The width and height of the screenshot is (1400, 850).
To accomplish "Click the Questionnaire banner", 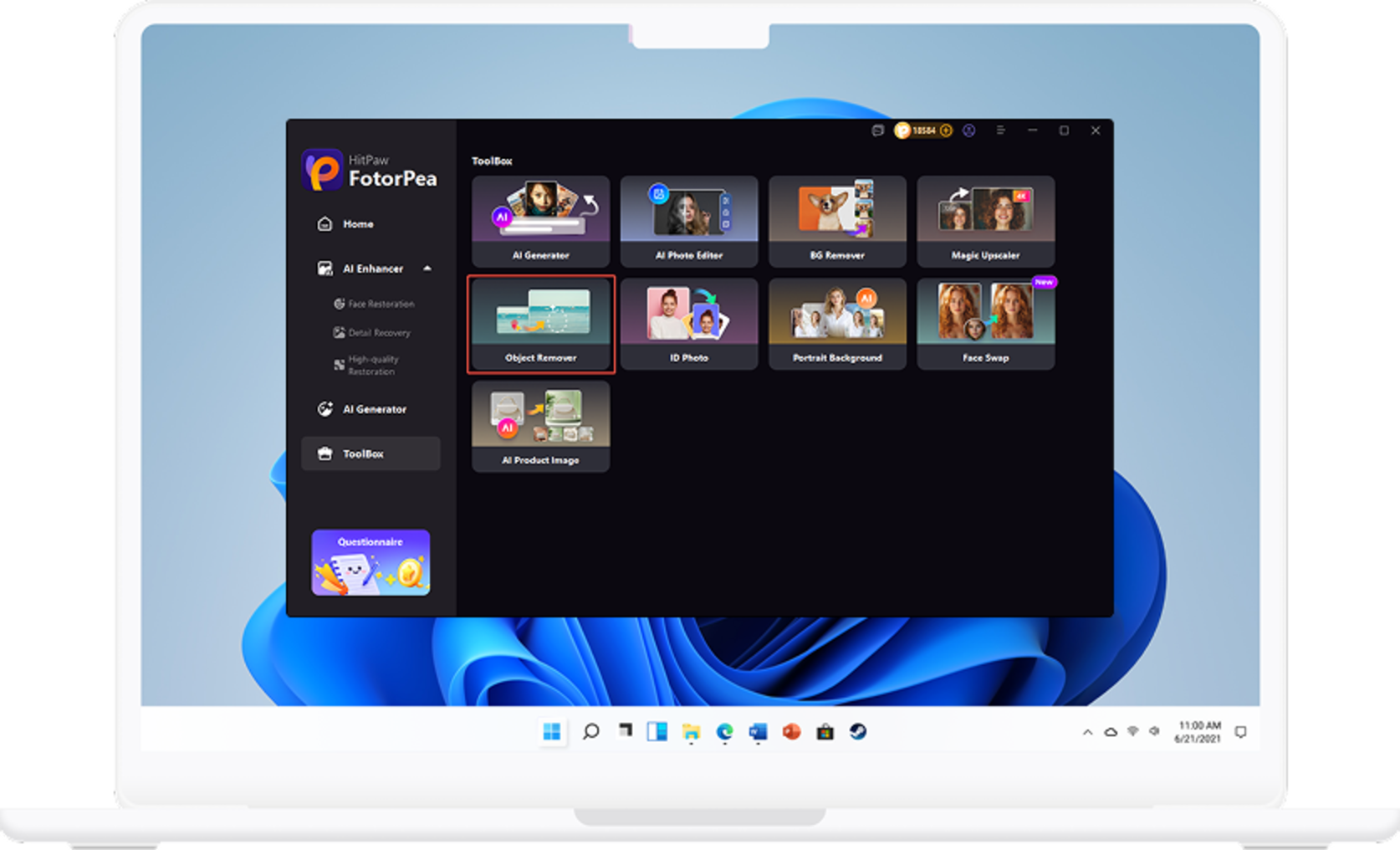I will click(x=370, y=562).
